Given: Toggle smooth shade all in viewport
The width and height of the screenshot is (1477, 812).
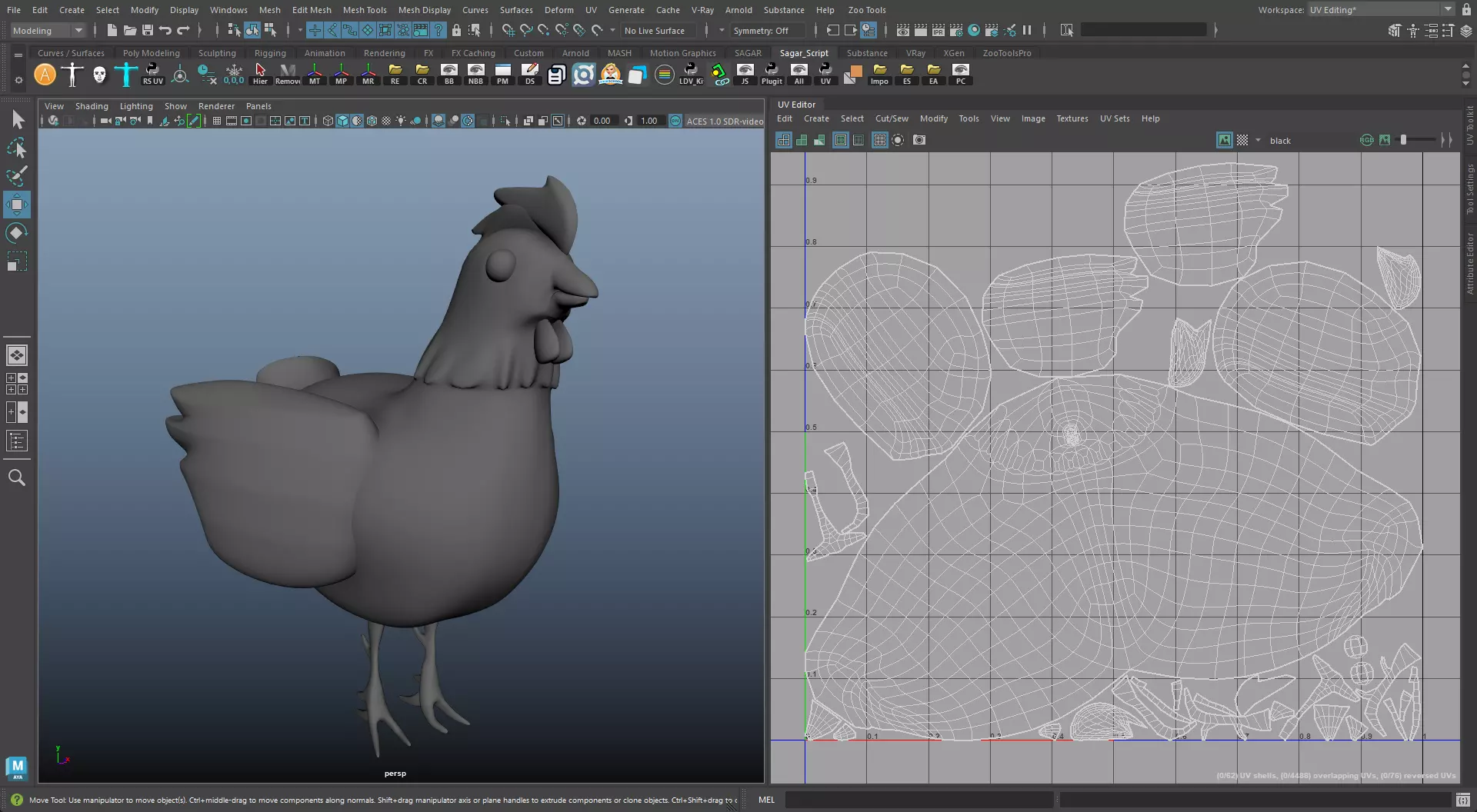Looking at the screenshot, I should pyautogui.click(x=342, y=121).
